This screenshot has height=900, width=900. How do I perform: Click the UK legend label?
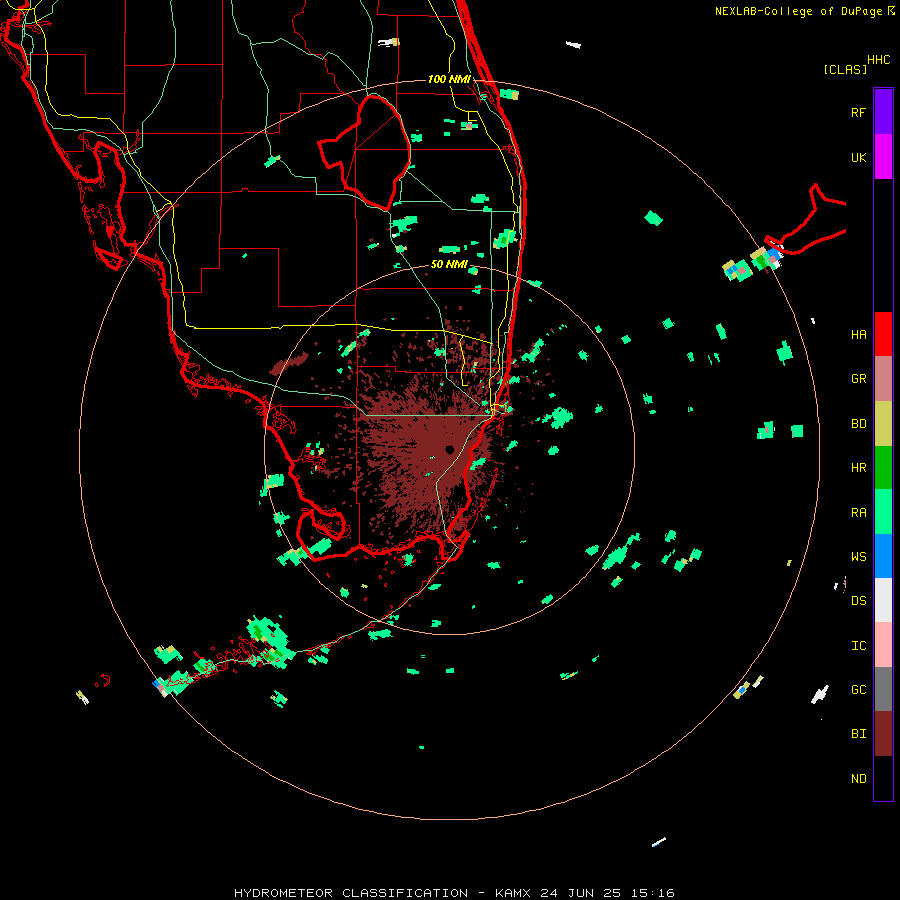858,157
